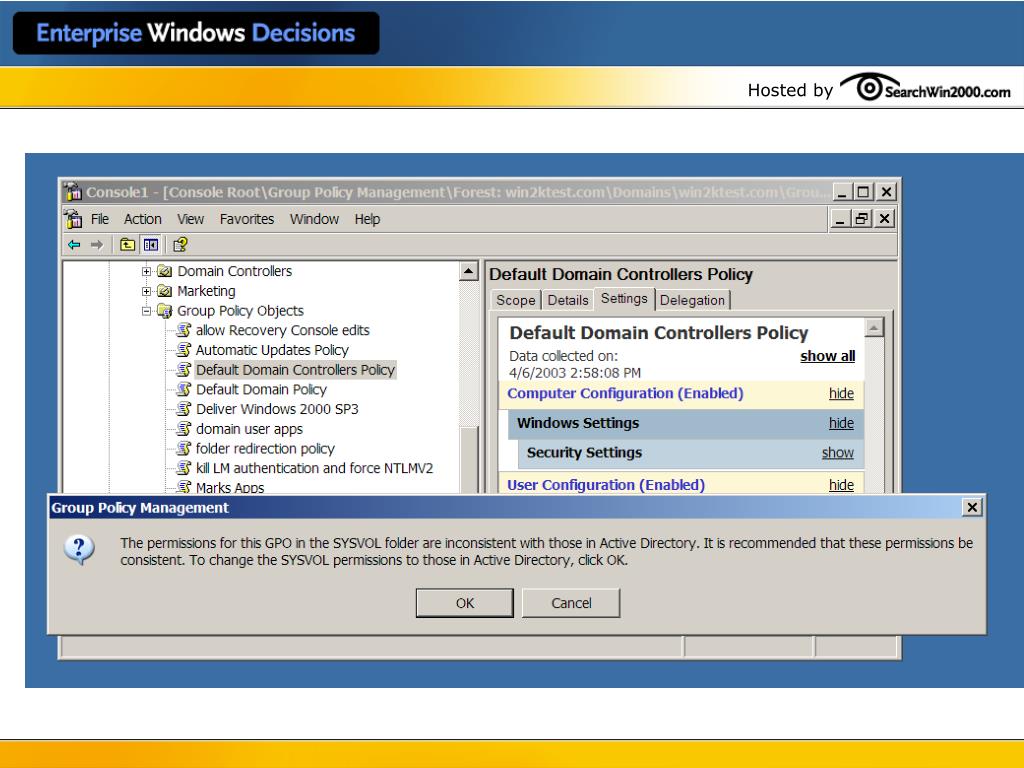Open the Action menu
The image size is (1024, 768).
[142, 219]
